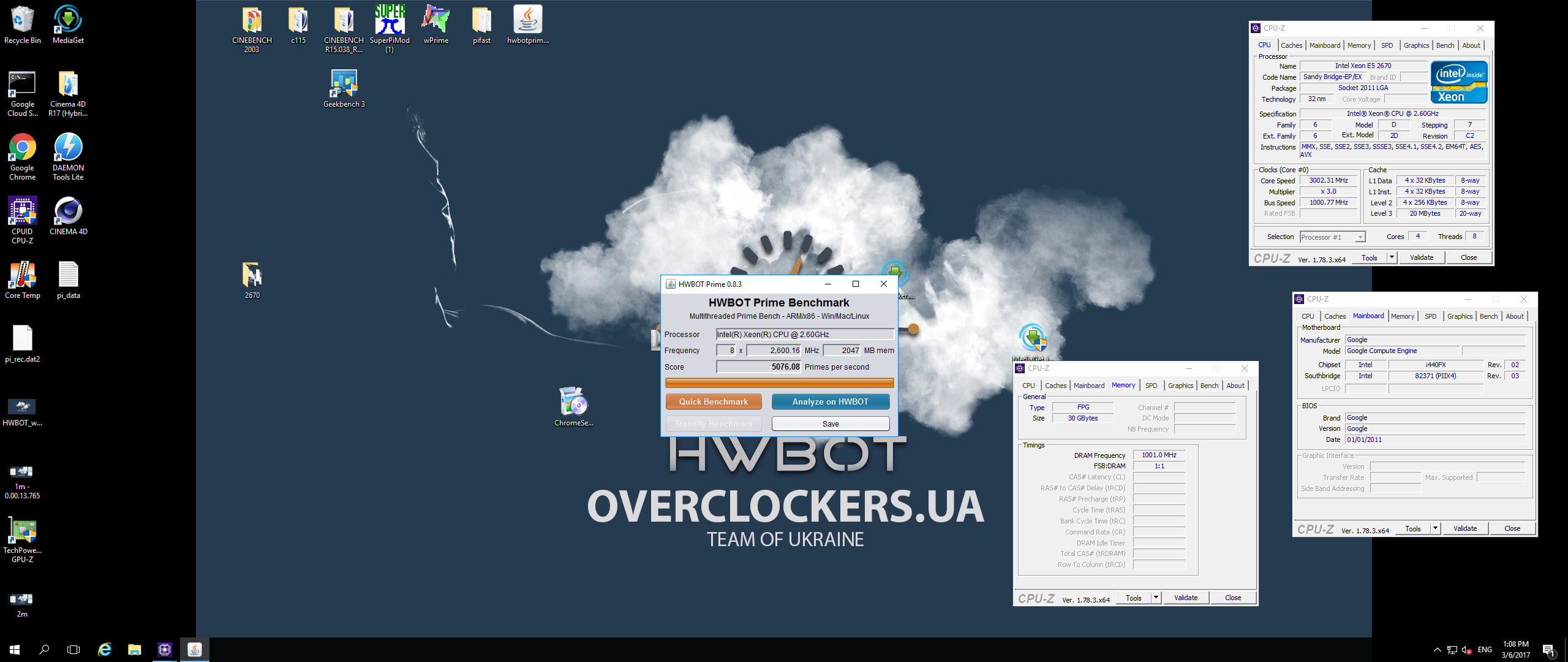The image size is (1568, 662).
Task: Select the c115 folder icon
Action: [298, 25]
